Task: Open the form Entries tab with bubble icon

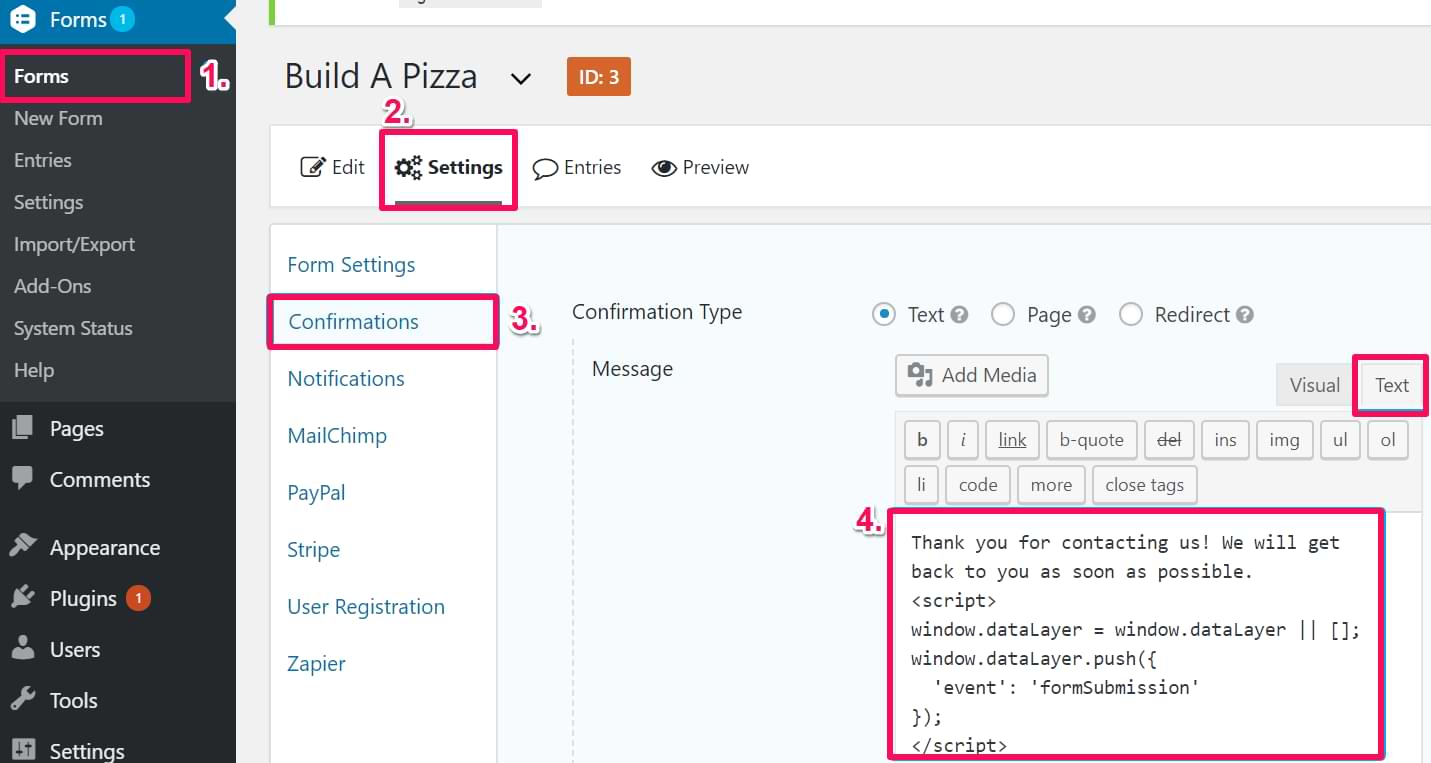Action: tap(576, 168)
